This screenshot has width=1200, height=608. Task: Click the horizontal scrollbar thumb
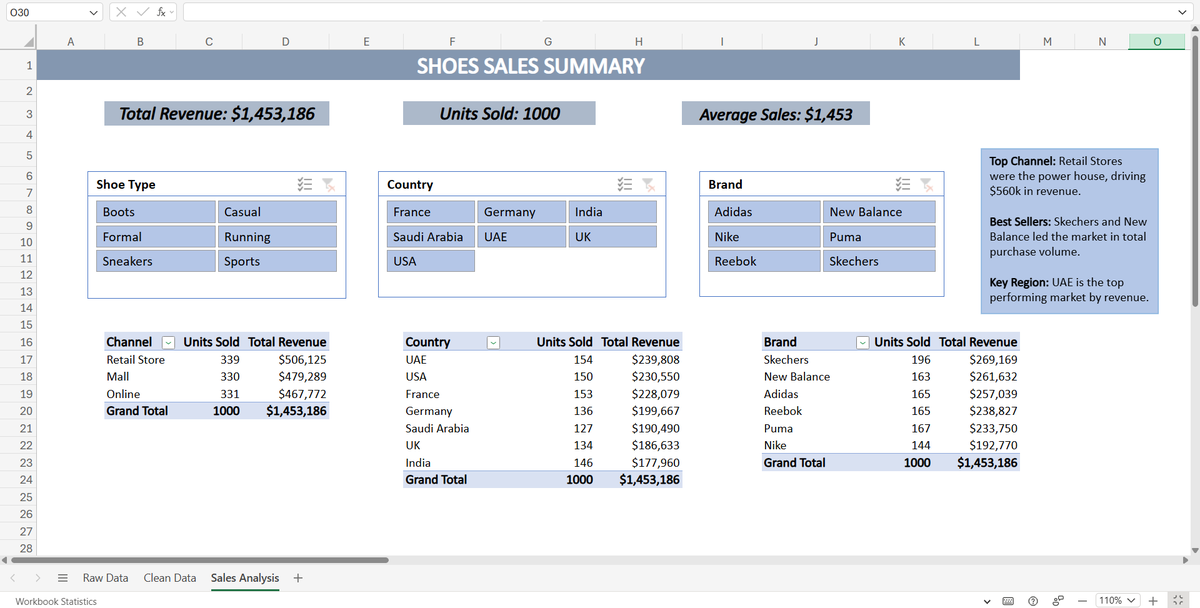(200, 560)
